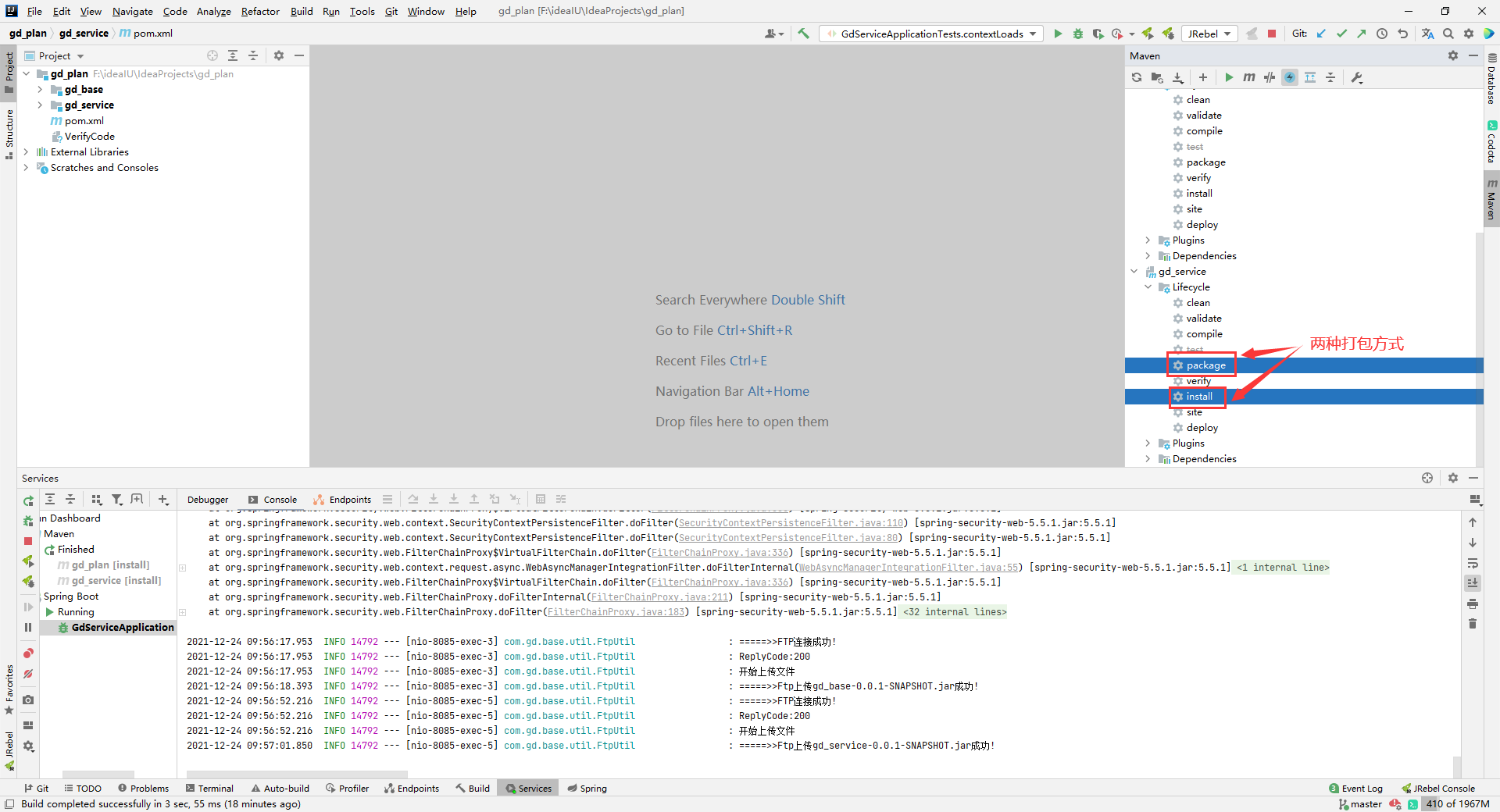1500x812 pixels.
Task: Click the Build Project hammer icon
Action: [803, 34]
